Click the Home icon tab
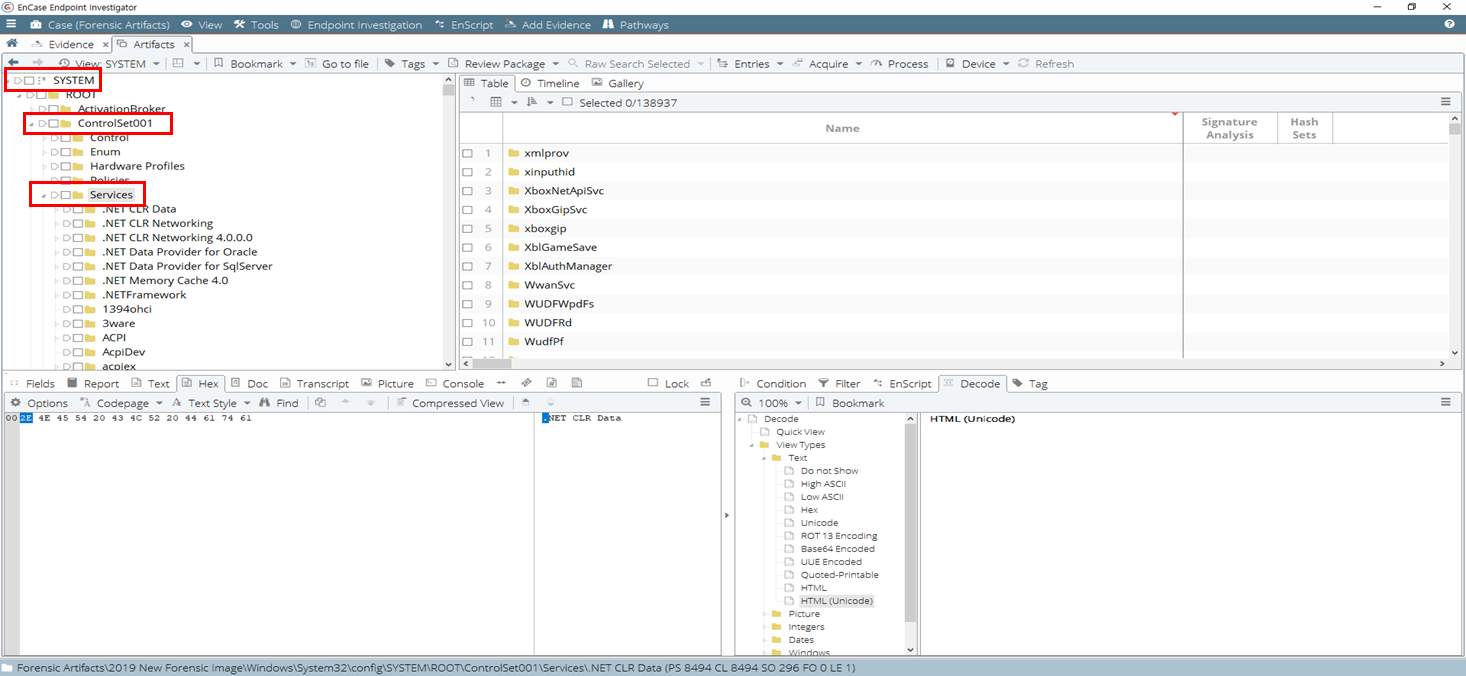1466x676 pixels. [12, 44]
